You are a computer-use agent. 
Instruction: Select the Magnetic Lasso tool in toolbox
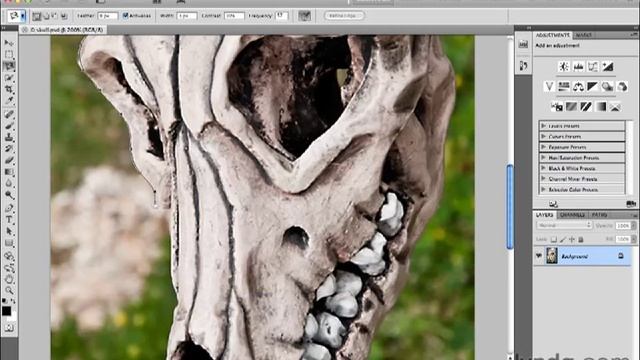pyautogui.click(x=9, y=66)
